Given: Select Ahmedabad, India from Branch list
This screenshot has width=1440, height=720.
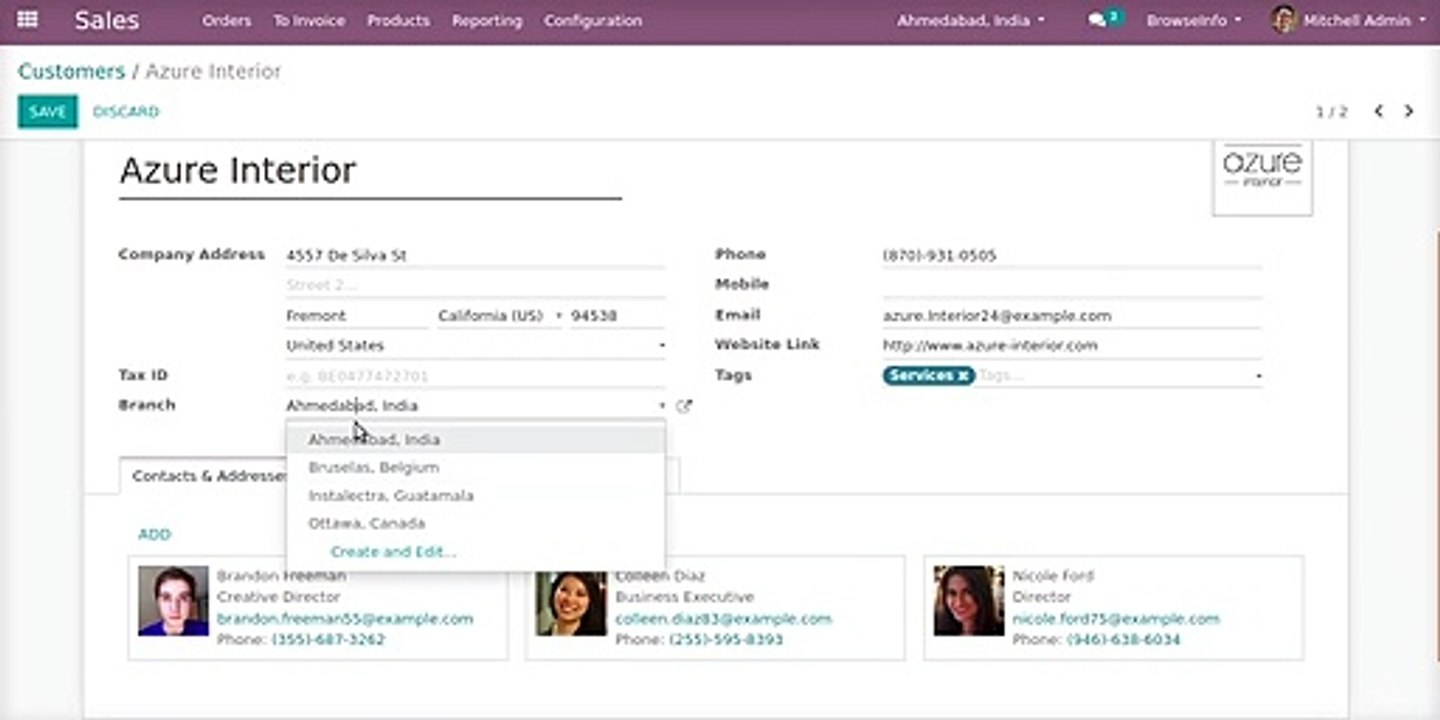Looking at the screenshot, I should 475,439.
